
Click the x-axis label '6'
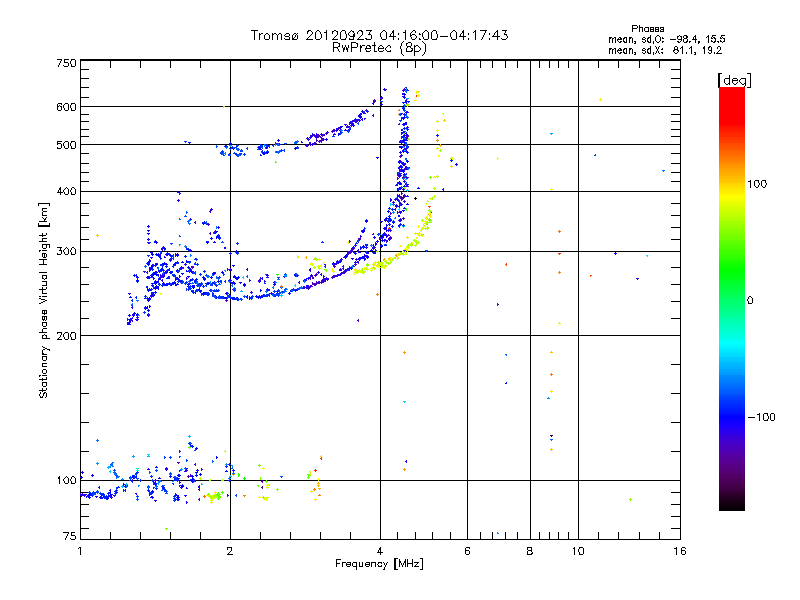point(467,551)
